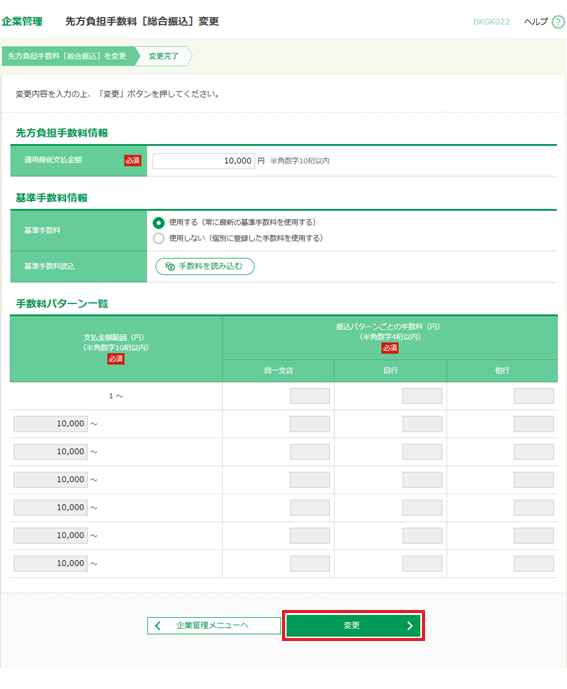Image resolution: width=567 pixels, height=689 pixels.
Task: Click the 企業管理 header title
Action: tap(22, 22)
